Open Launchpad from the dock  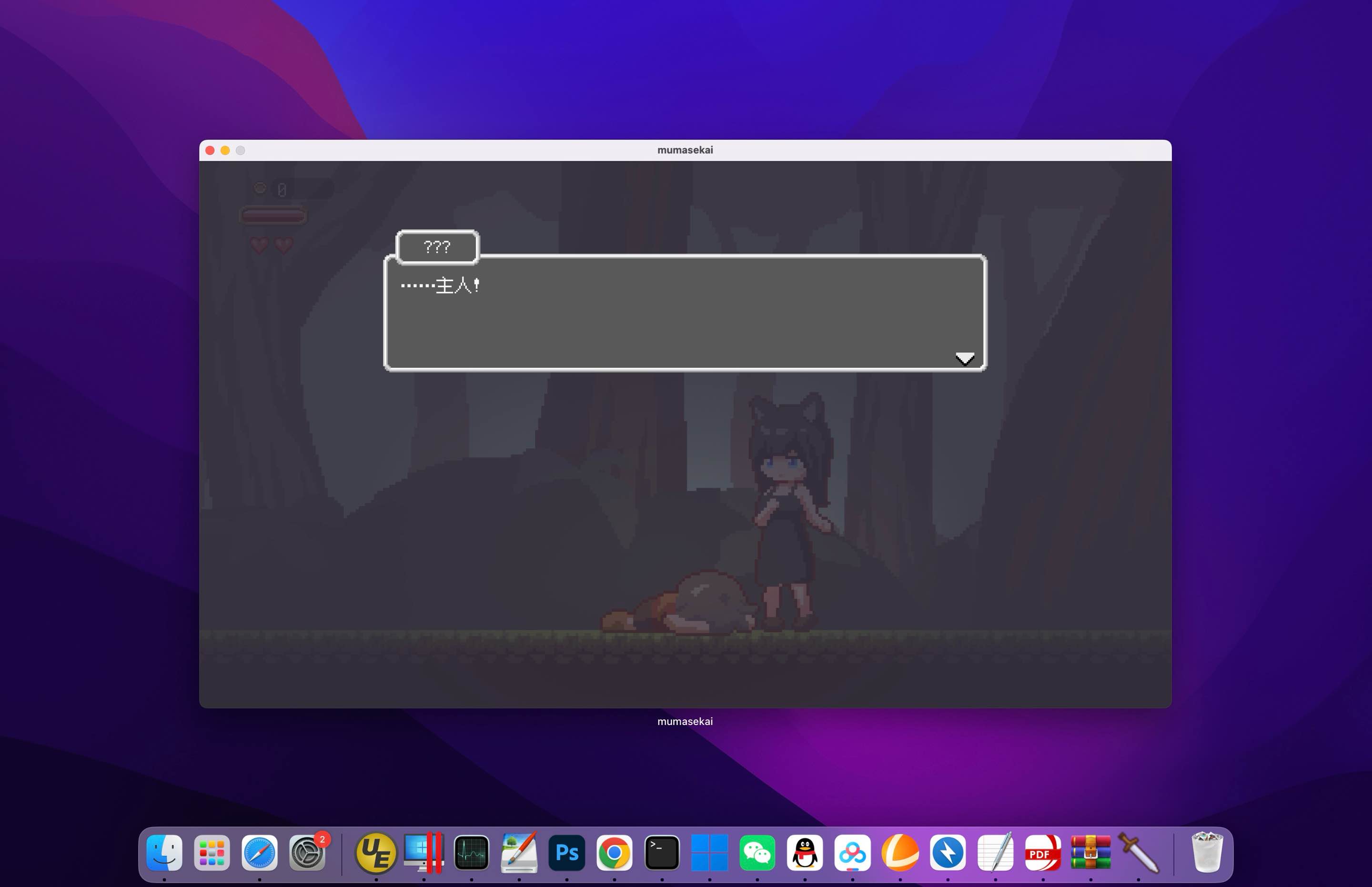[212, 852]
